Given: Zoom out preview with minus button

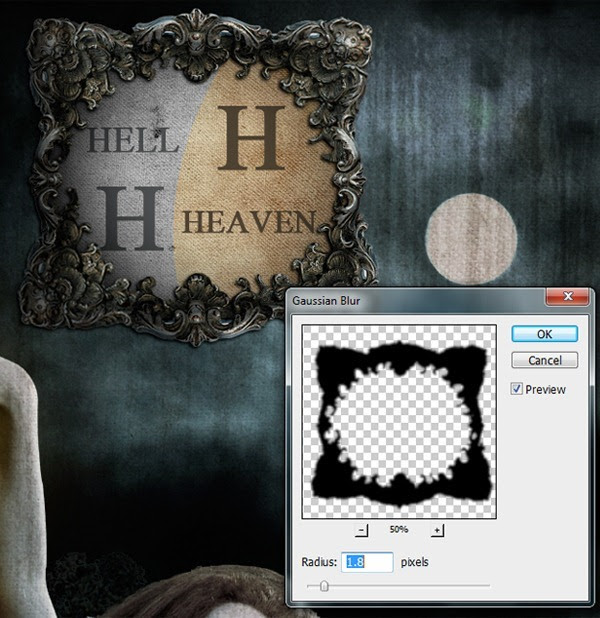Looking at the screenshot, I should click(x=361, y=531).
